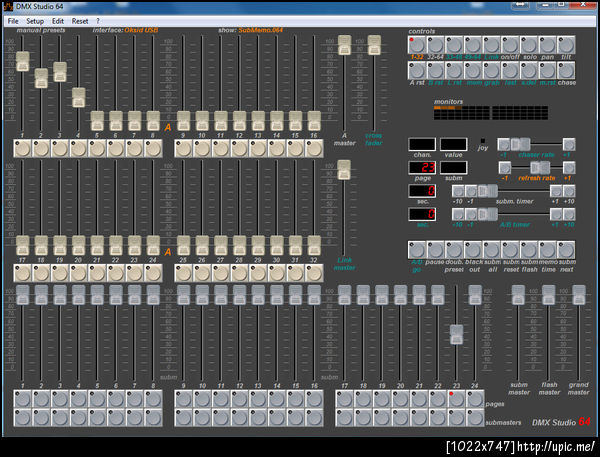Click the subm next button

click(x=567, y=250)
